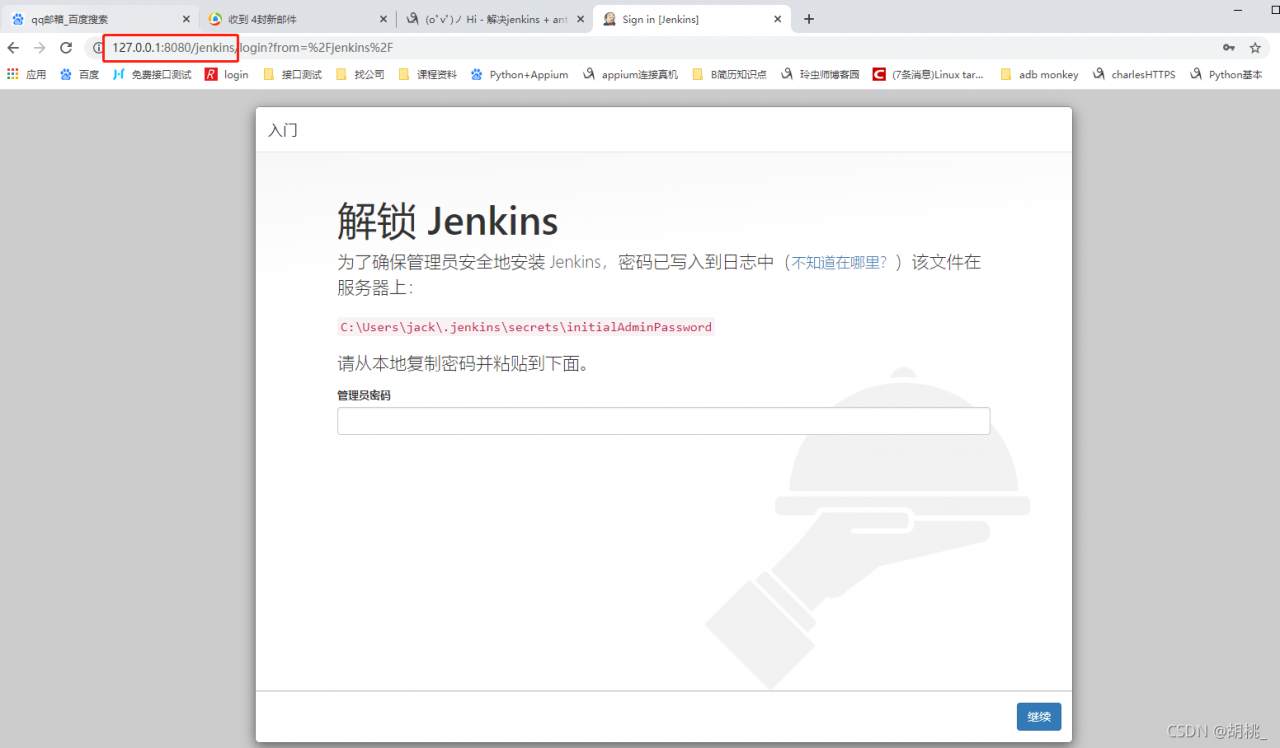Close the 解决jenkins tab

[x=580, y=19]
